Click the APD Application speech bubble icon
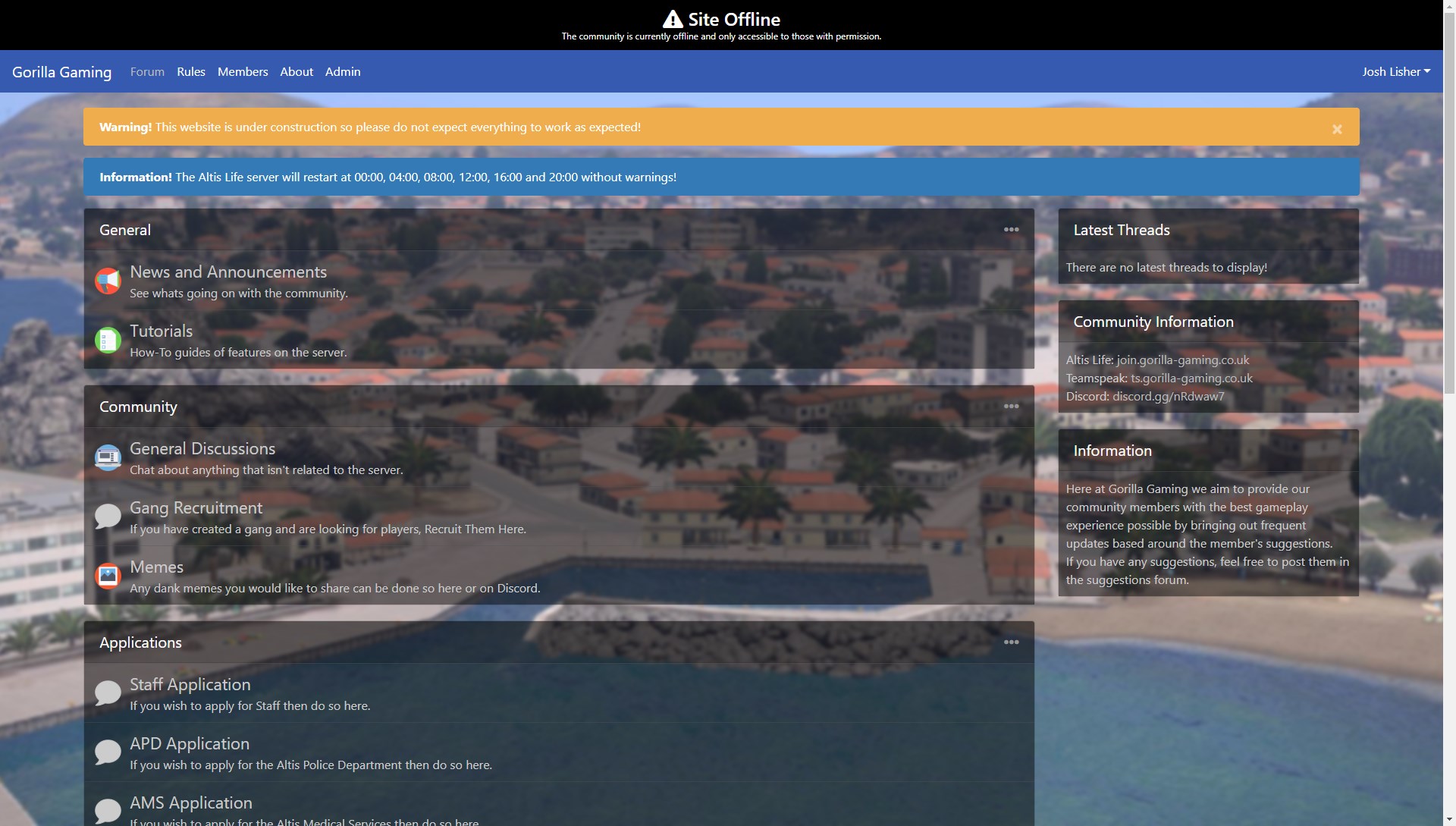The width and height of the screenshot is (1456, 826). pos(108,752)
